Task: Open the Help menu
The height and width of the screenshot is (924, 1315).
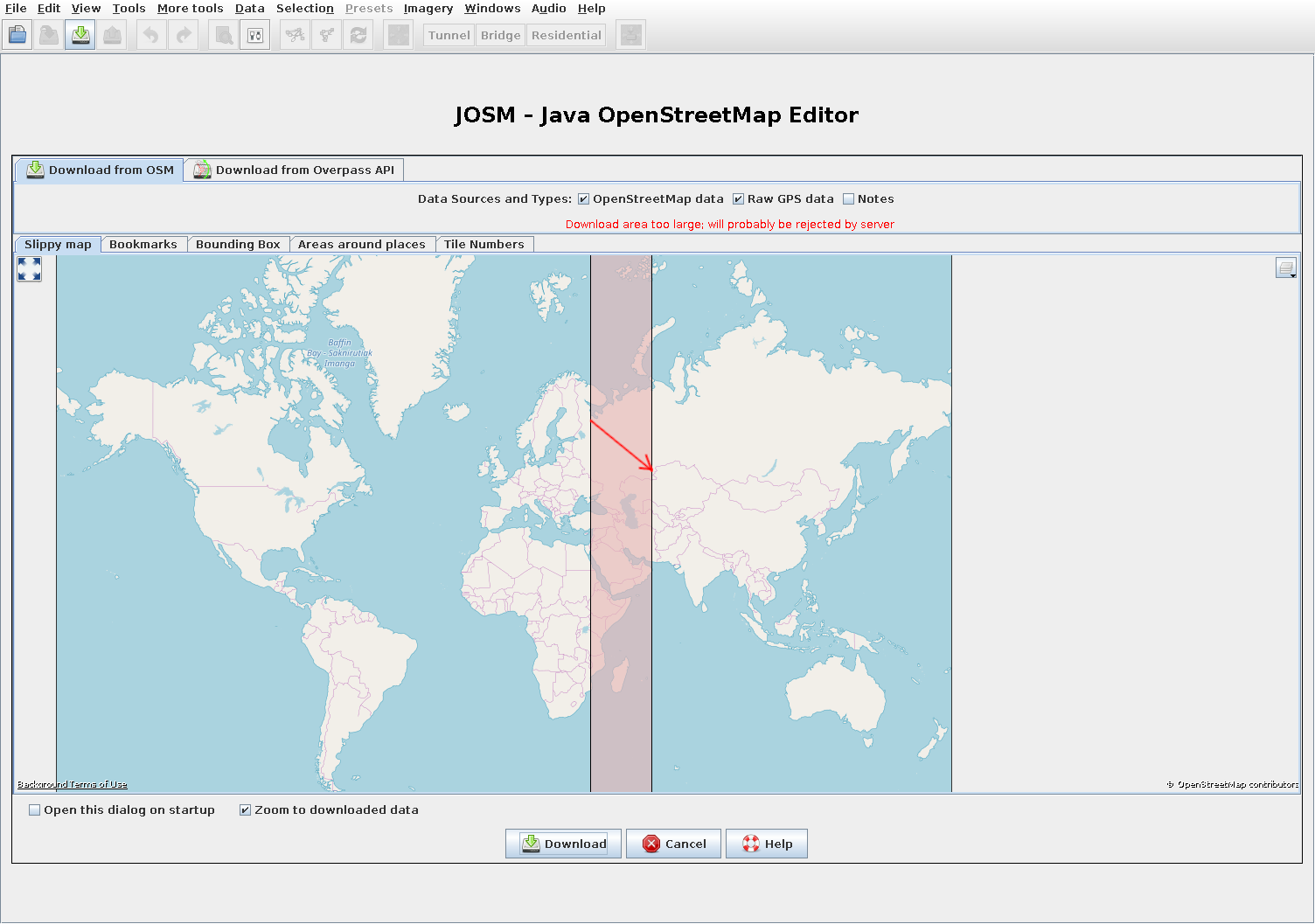Action: [x=592, y=9]
